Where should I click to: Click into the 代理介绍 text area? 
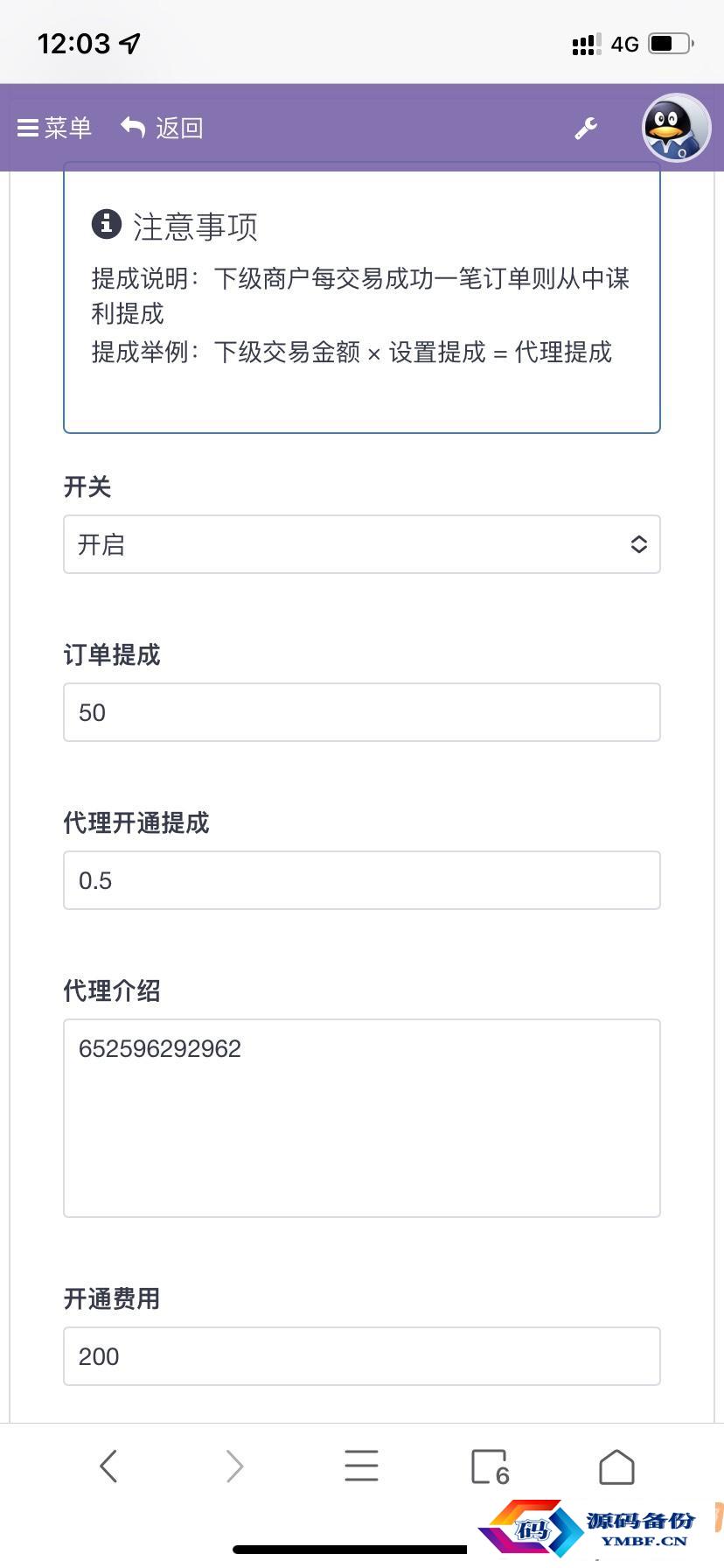(361, 1118)
